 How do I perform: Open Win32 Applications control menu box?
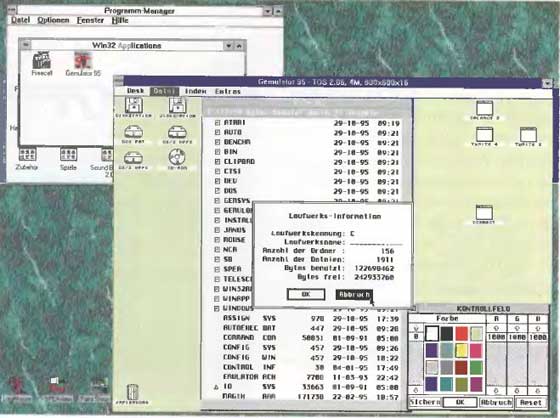(x=25, y=45)
